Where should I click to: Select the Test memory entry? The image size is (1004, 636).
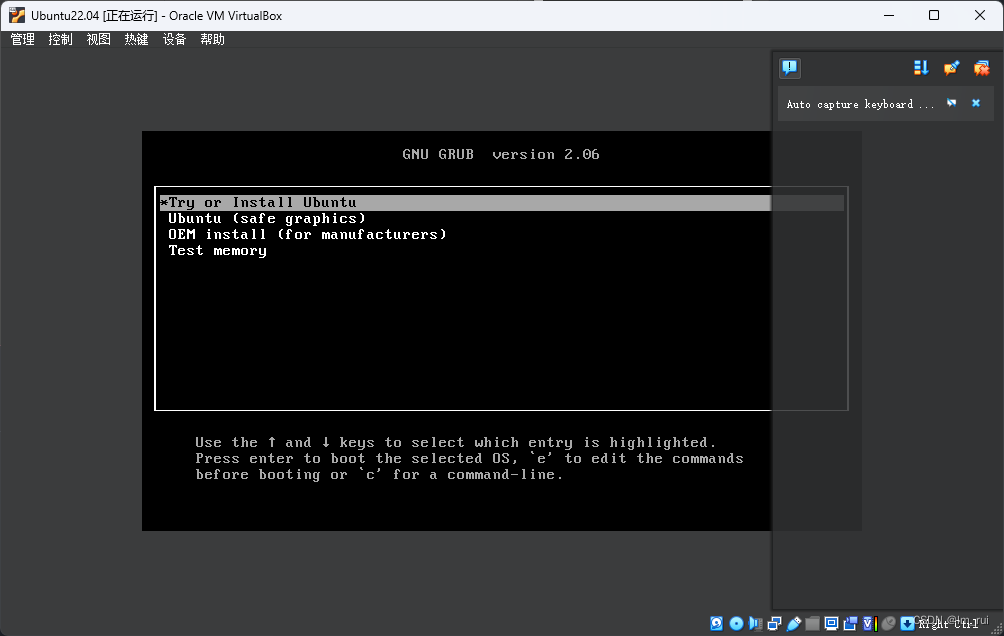point(217,251)
